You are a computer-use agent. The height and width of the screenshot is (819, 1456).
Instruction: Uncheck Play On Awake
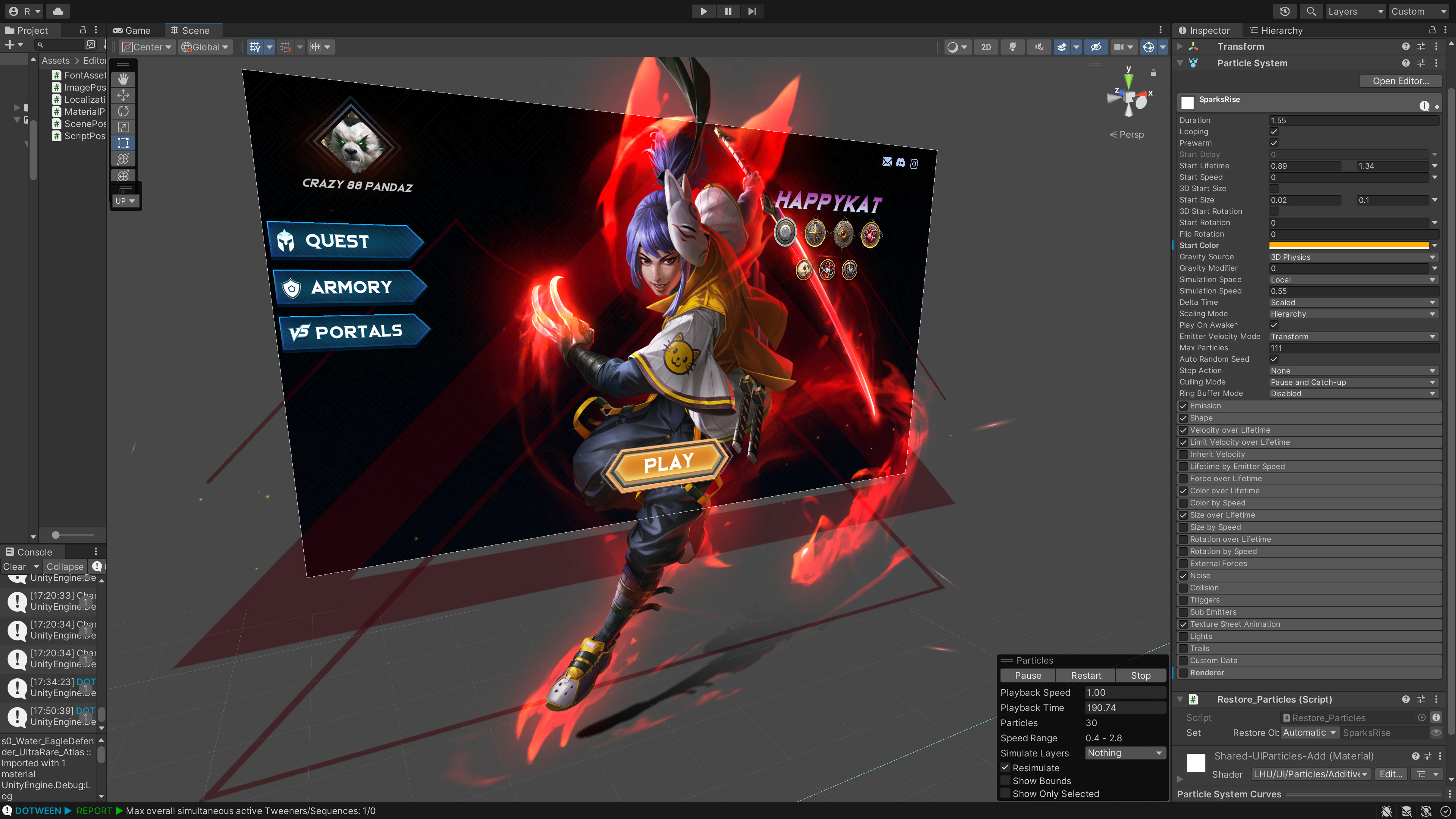[1274, 325]
